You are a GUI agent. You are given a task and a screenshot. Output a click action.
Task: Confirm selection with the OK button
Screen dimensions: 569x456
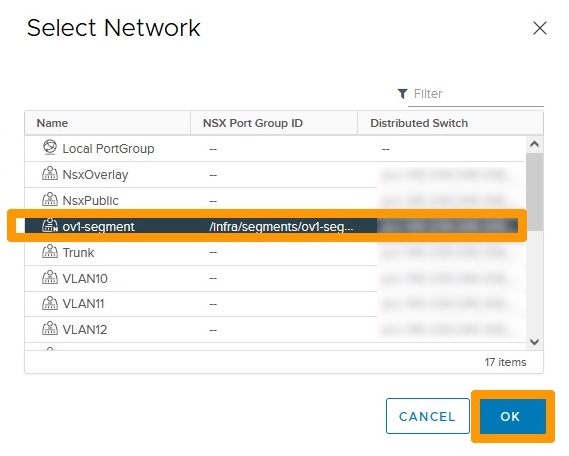pos(513,416)
